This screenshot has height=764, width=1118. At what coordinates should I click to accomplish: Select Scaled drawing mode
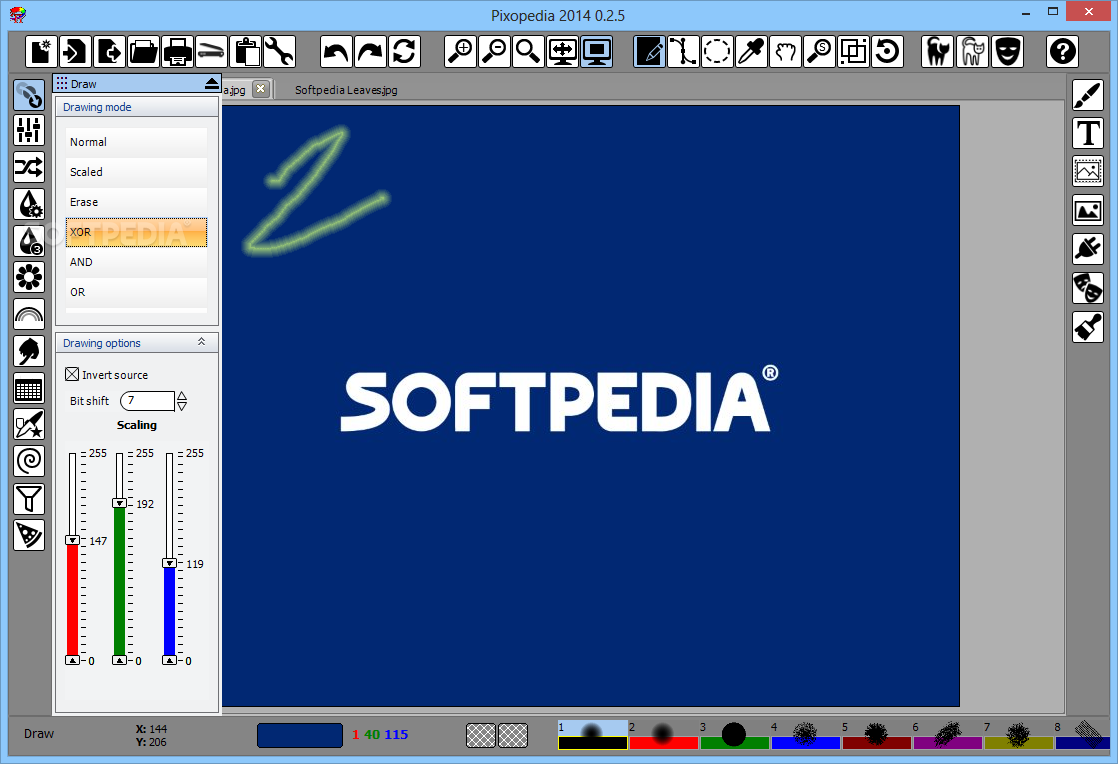tap(136, 172)
